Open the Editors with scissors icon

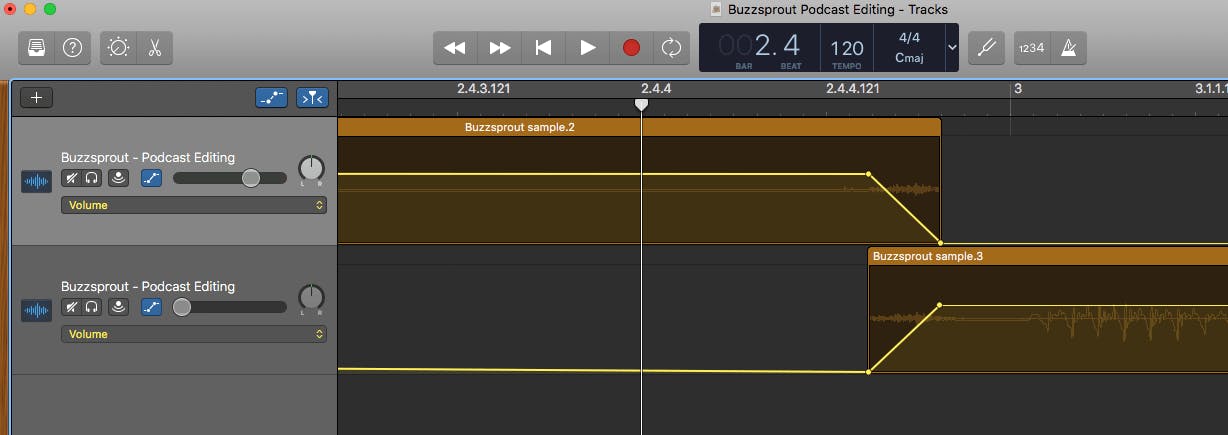click(154, 48)
